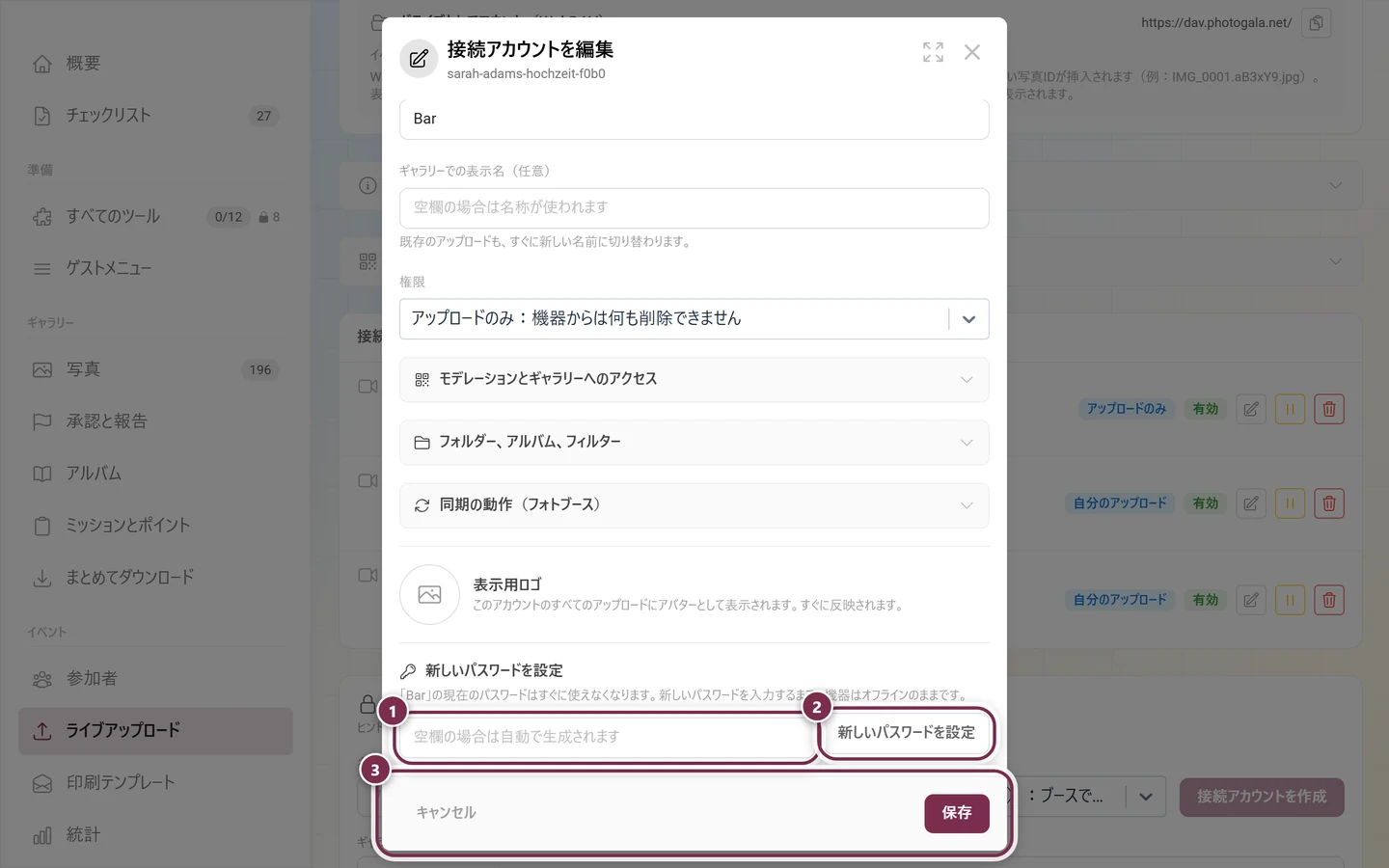Image resolution: width=1389 pixels, height=868 pixels.
Task: Open まとめてダウンロード page
Action: click(155, 578)
